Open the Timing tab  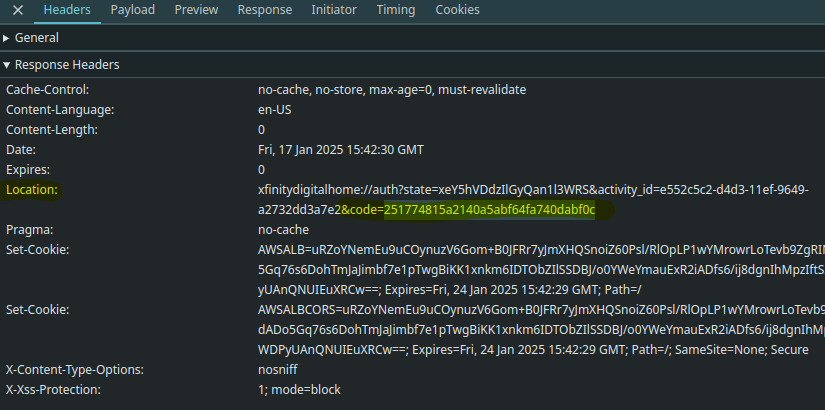point(396,10)
